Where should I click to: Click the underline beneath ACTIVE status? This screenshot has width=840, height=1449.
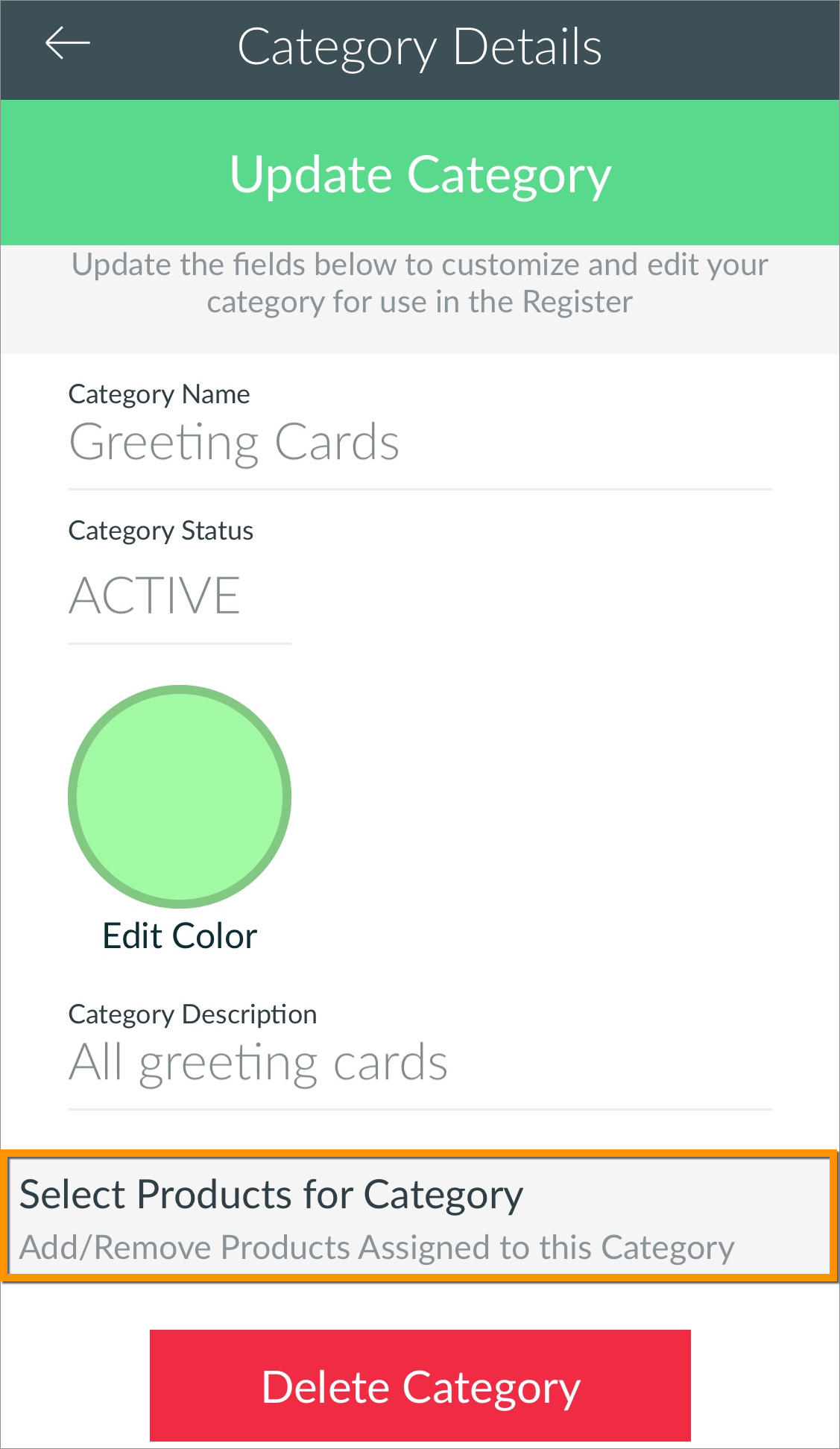179,643
